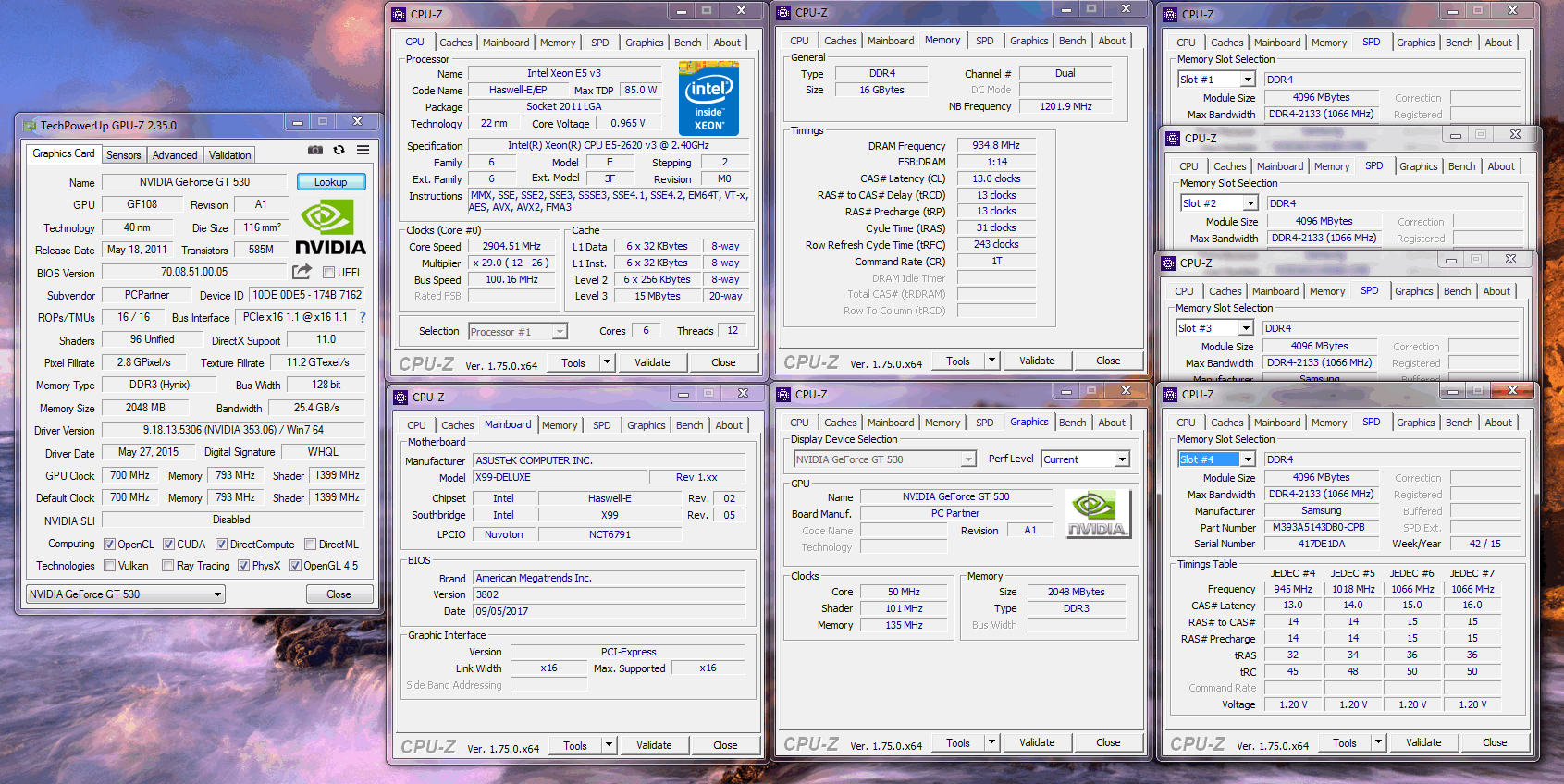Viewport: 1564px width, 784px height.
Task: Click Specification field Intel Xeon E5-2620 v3
Action: pos(609,146)
